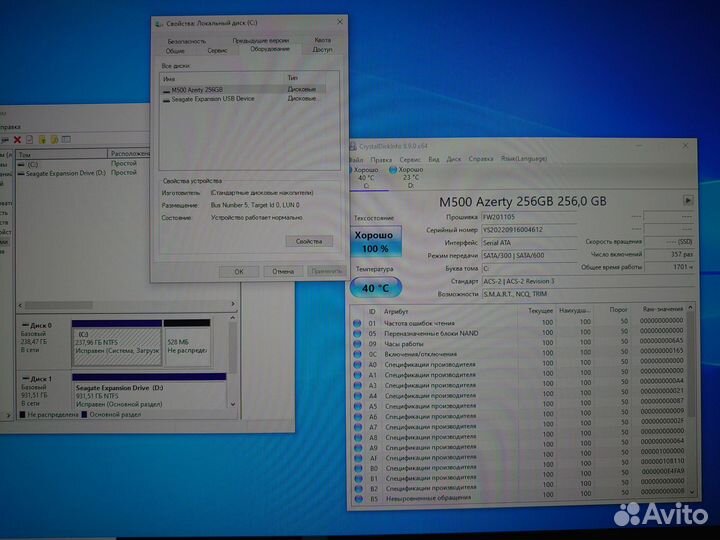Click the status circle for attribute B5

click(359, 498)
